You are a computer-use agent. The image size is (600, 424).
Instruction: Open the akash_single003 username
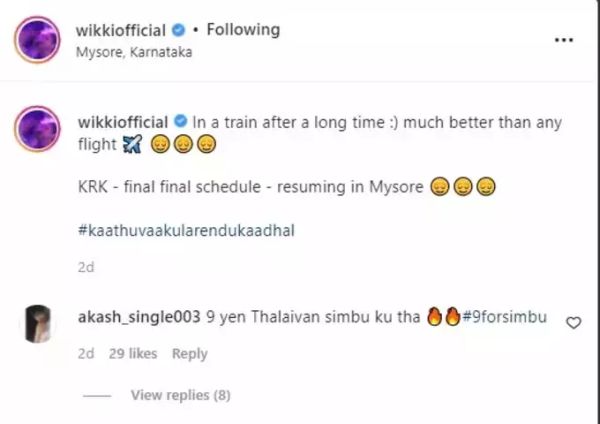[139, 318]
